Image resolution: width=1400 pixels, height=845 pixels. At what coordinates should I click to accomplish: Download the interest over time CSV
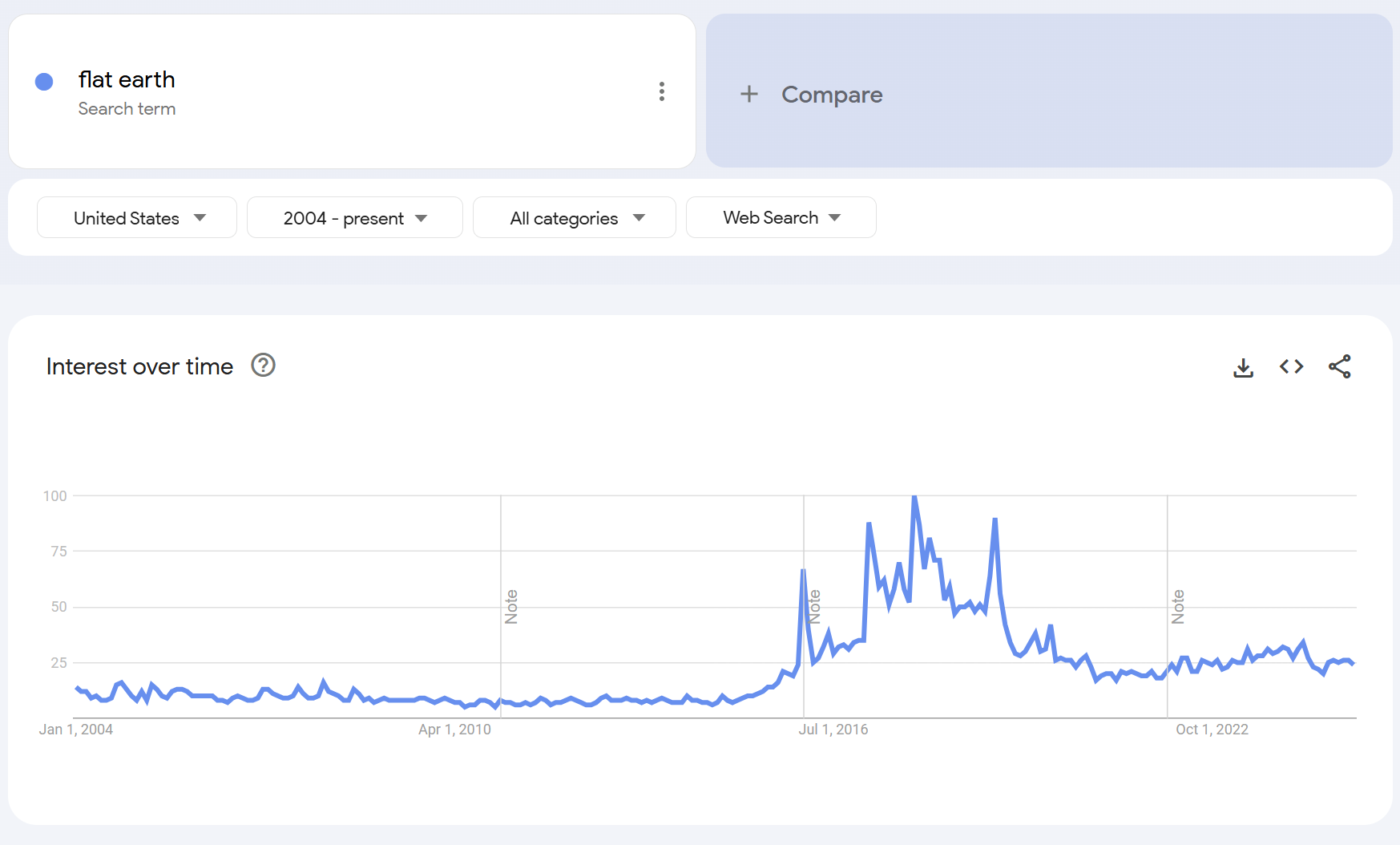coord(1243,367)
